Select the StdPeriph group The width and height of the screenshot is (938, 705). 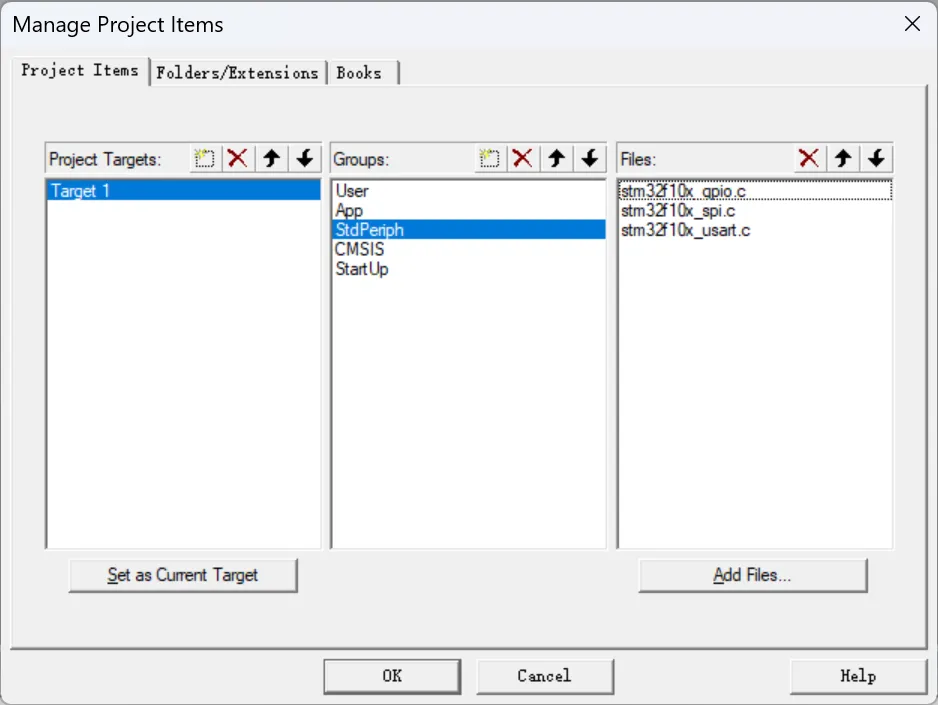[468, 230]
